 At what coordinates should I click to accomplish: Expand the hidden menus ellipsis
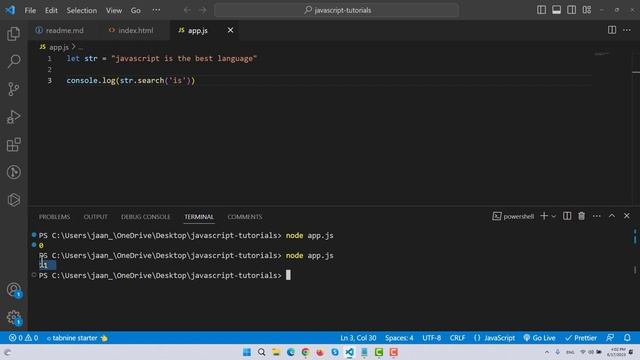click(156, 10)
